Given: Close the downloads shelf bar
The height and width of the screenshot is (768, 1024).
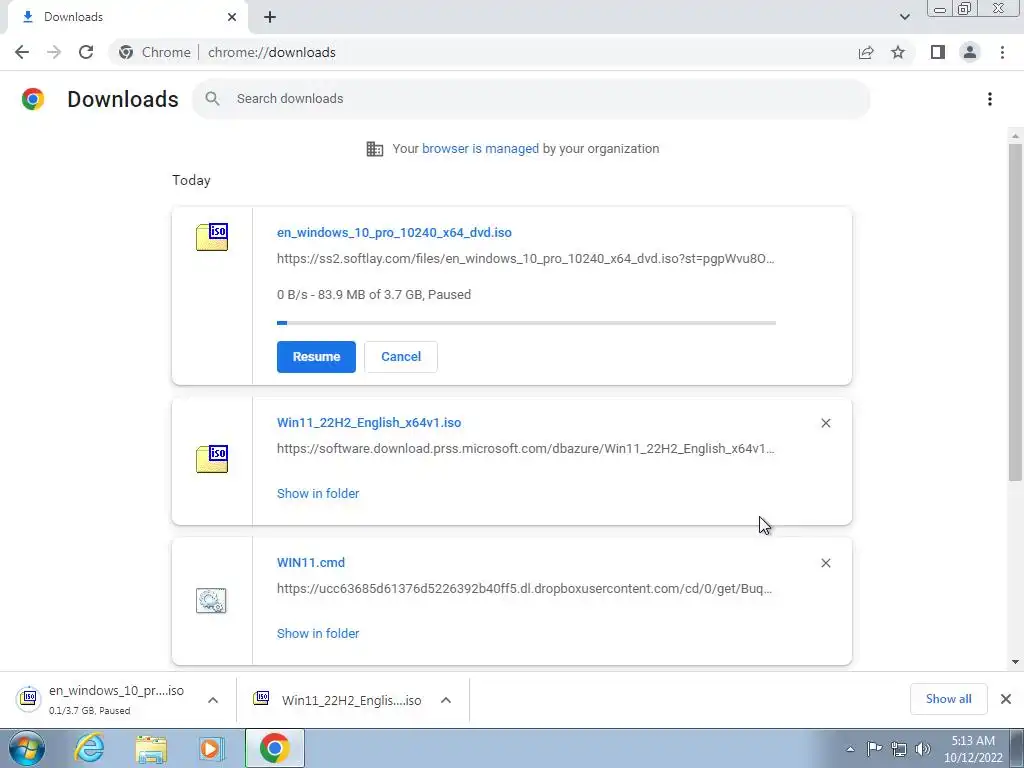Looking at the screenshot, I should 1006,699.
